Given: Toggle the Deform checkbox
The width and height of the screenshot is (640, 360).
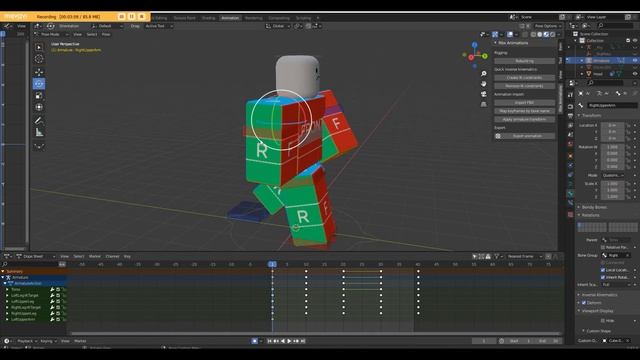Looking at the screenshot, I should pyautogui.click(x=584, y=303).
